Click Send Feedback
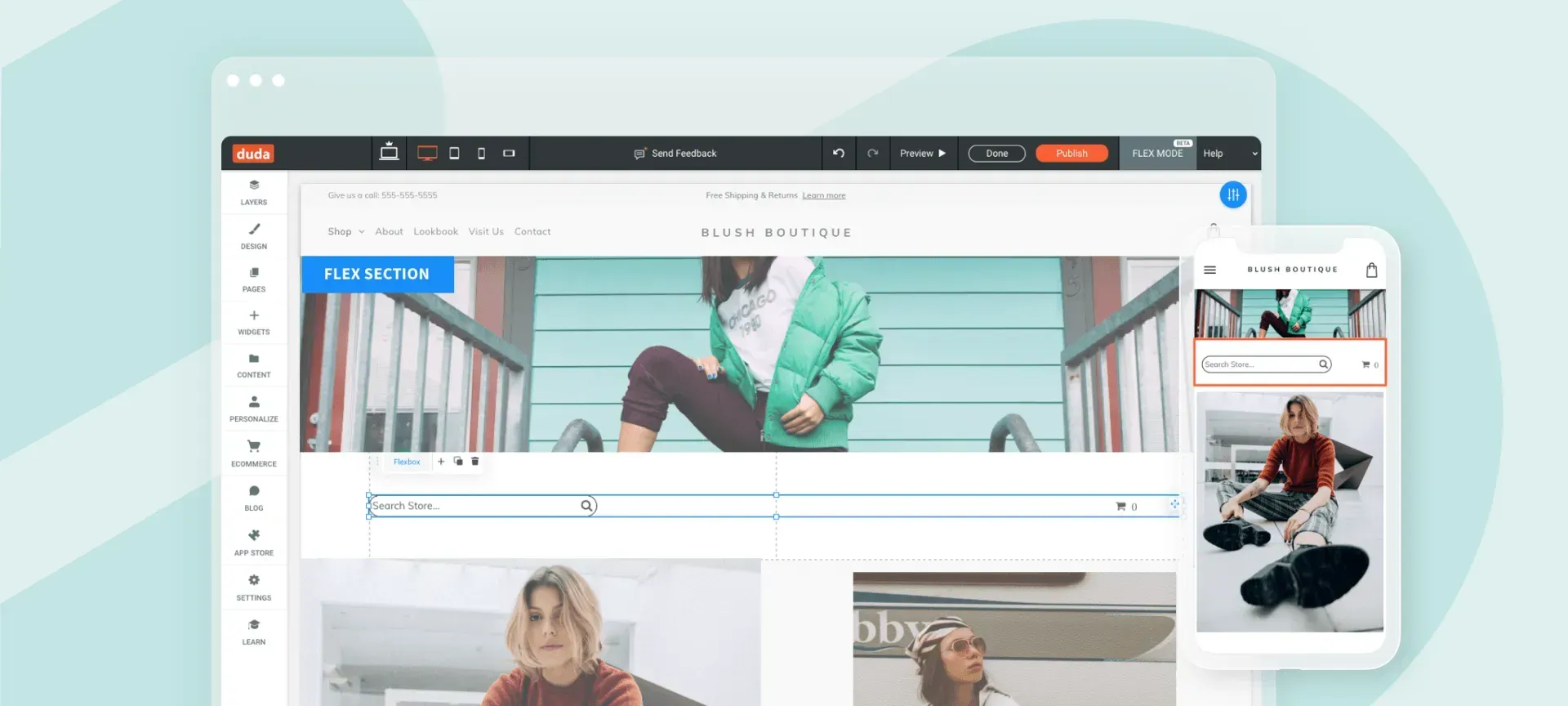This screenshot has height=706, width=1568. (x=675, y=154)
